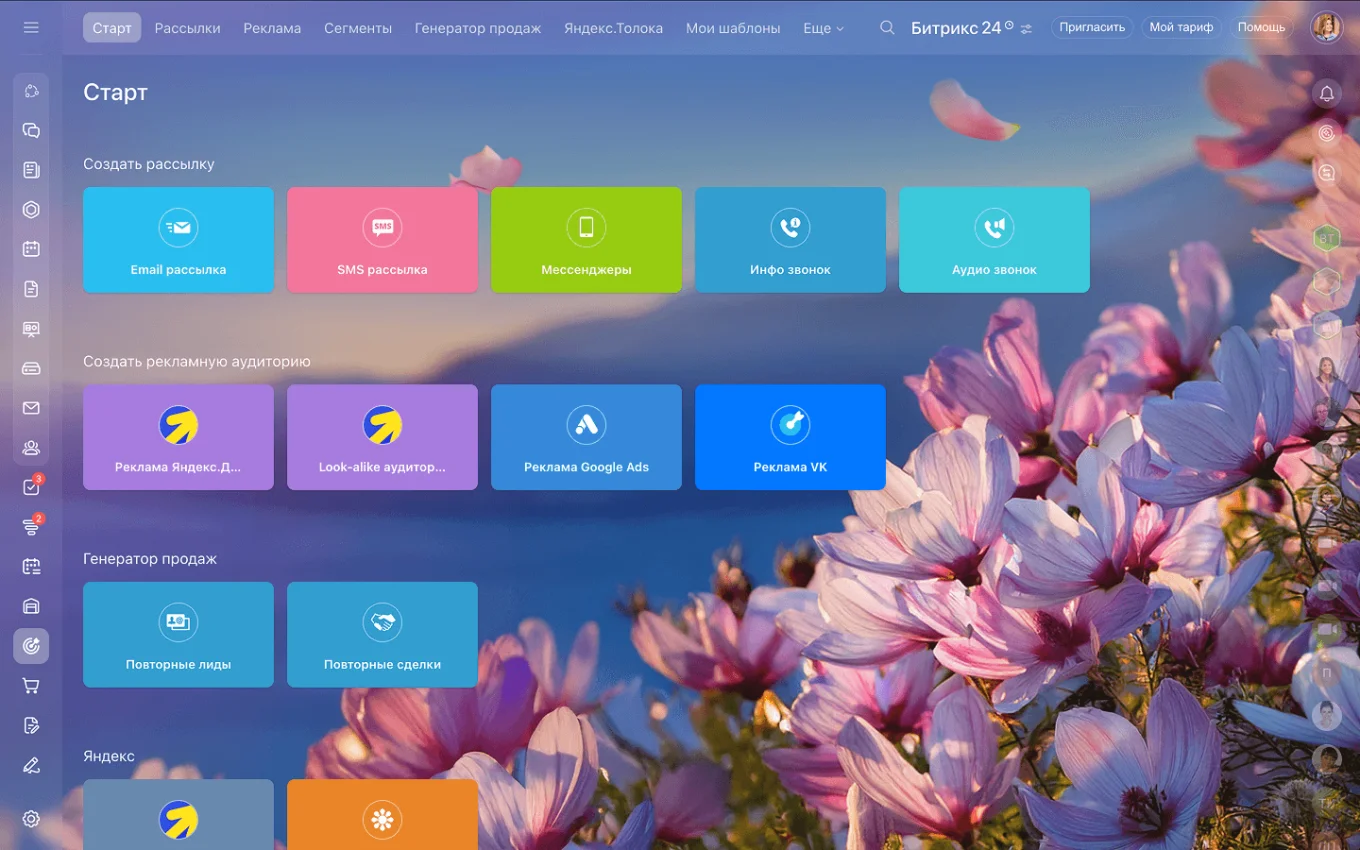Click the Пригласить button
1360x850 pixels.
point(1092,27)
